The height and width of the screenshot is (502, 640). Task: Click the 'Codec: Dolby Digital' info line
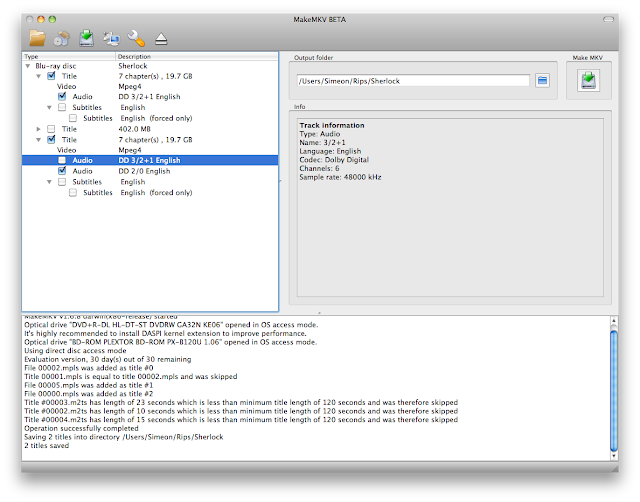coord(334,160)
